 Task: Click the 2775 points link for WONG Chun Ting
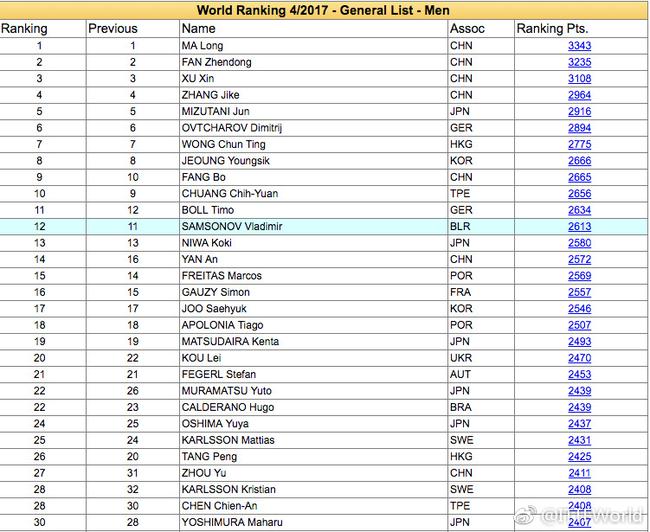579,144
